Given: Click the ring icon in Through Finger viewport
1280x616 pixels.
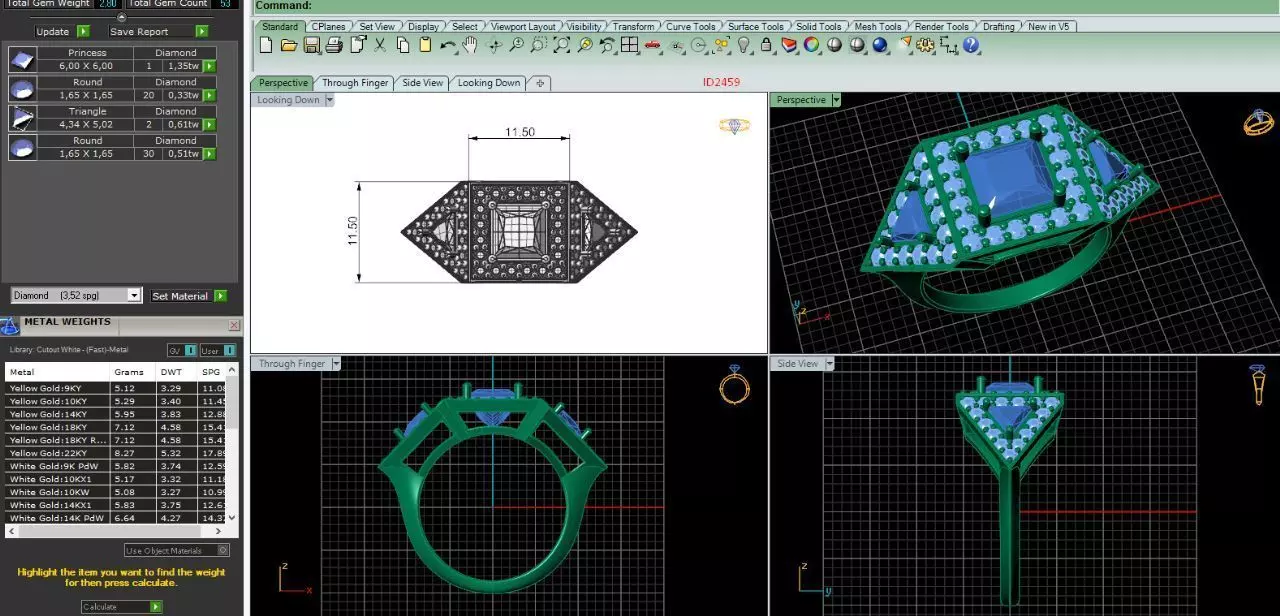Looking at the screenshot, I should click(735, 384).
